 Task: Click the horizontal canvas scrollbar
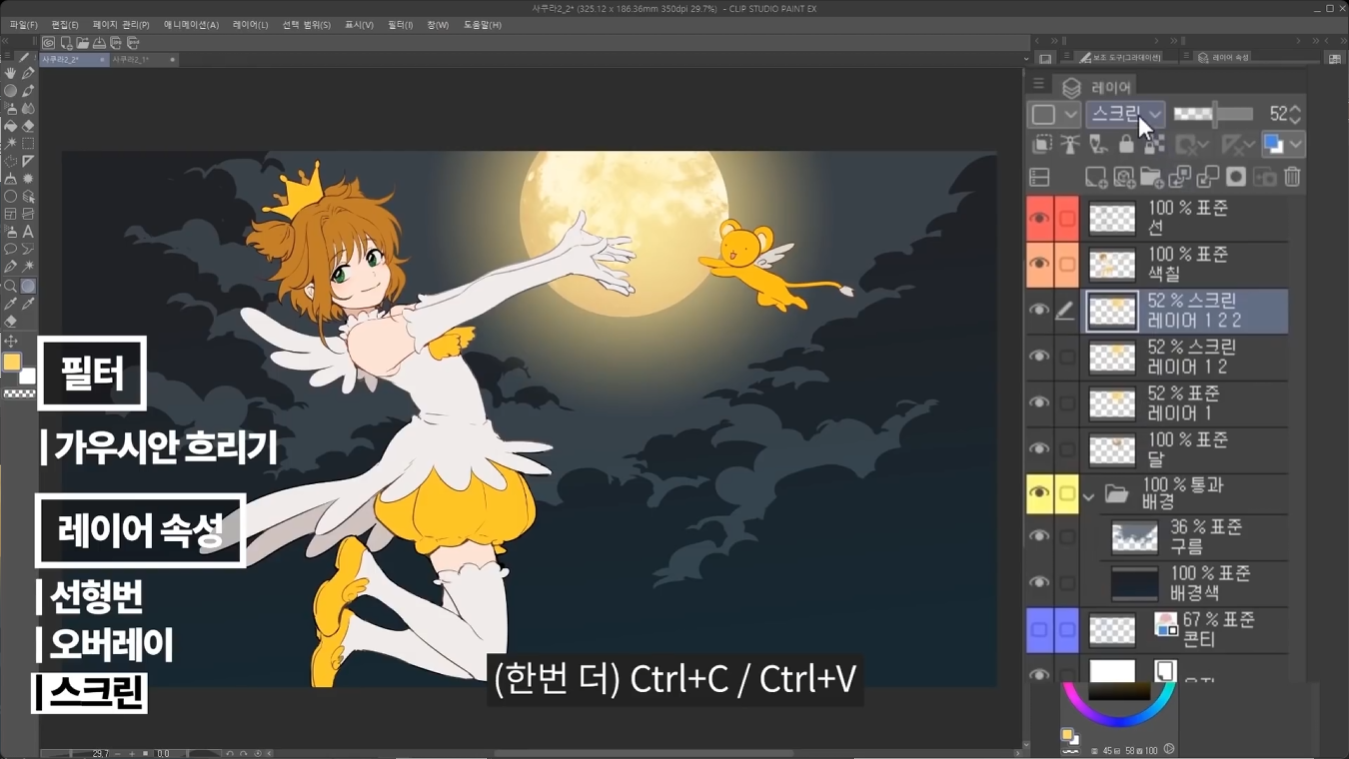[x=643, y=753]
